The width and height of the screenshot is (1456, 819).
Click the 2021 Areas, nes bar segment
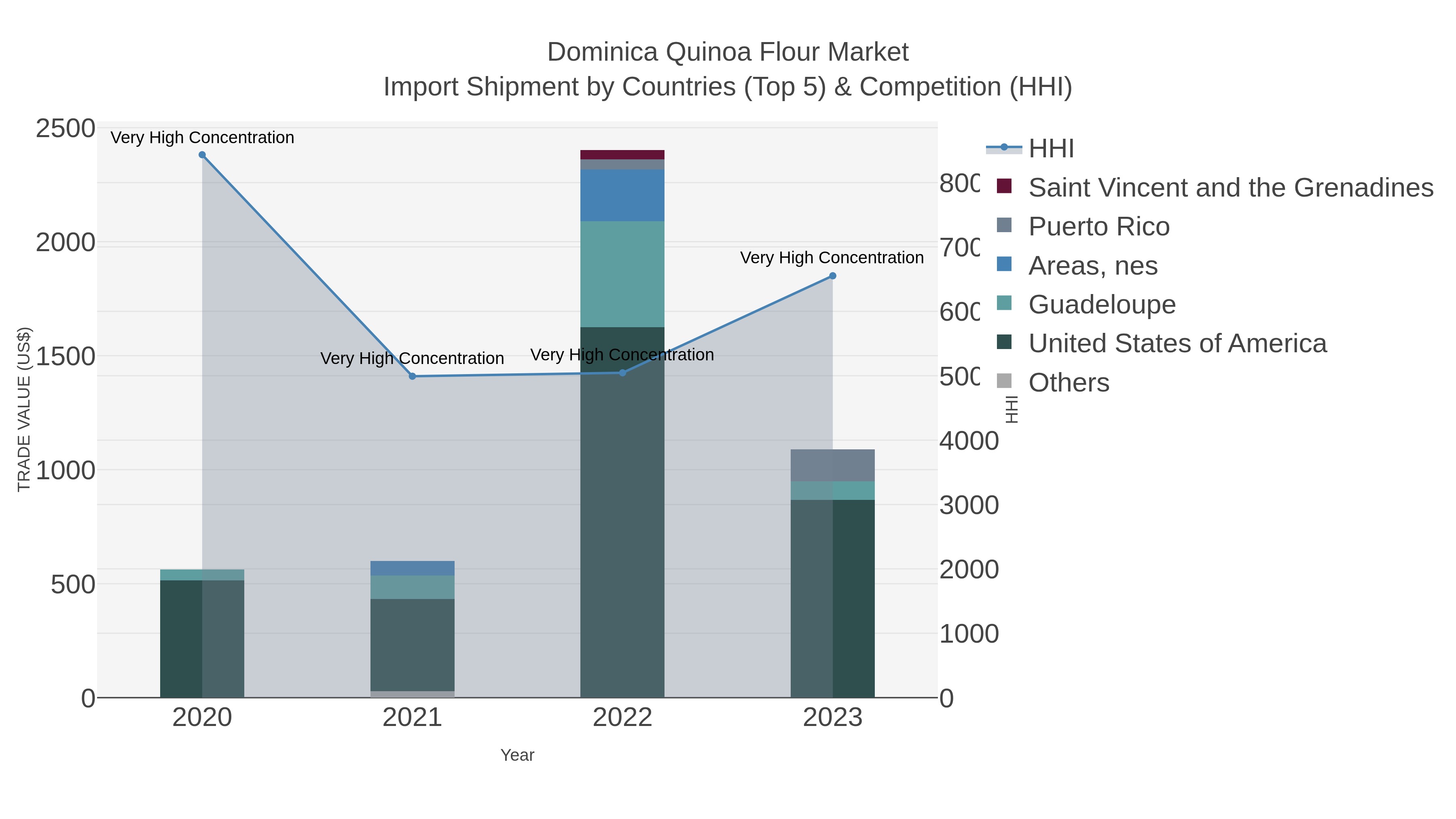pos(413,569)
